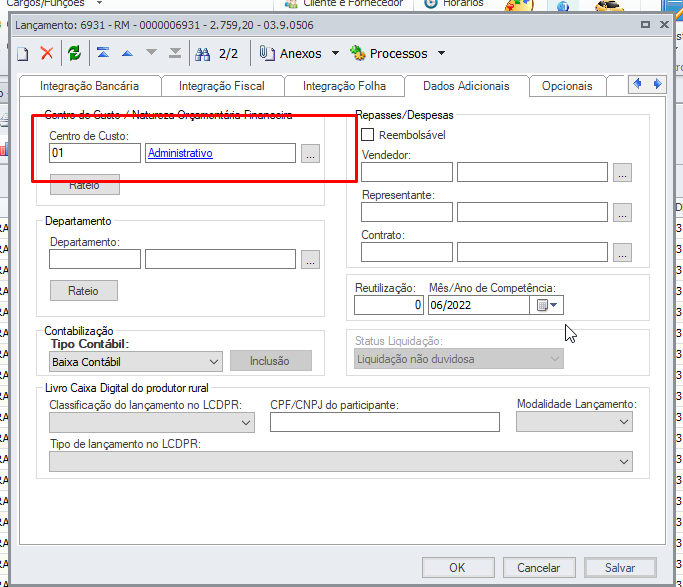Image resolution: width=683 pixels, height=587 pixels.
Task: Switch to Integração Bancária tab
Action: click(x=89, y=86)
